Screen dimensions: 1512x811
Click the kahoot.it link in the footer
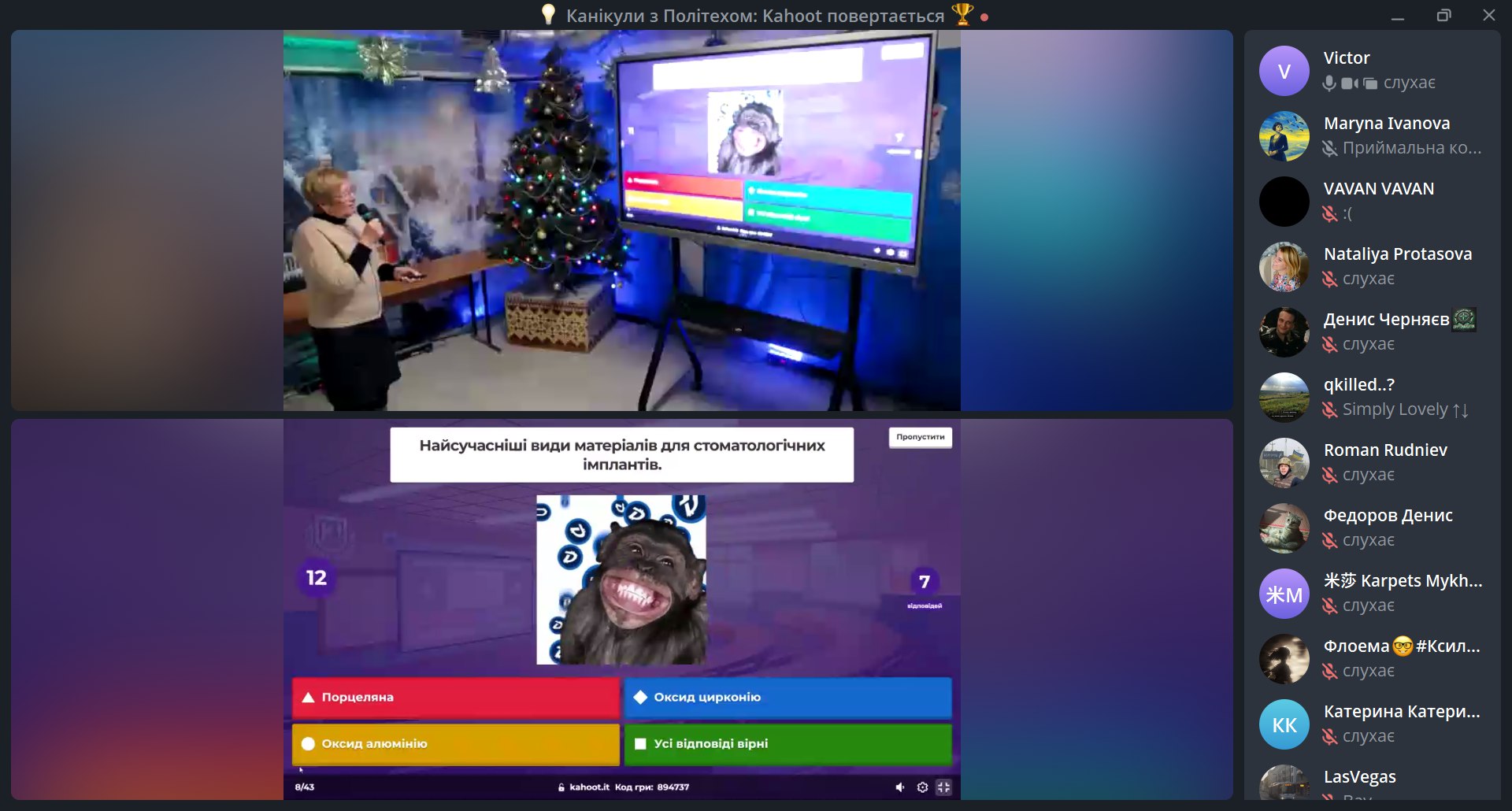click(x=589, y=787)
